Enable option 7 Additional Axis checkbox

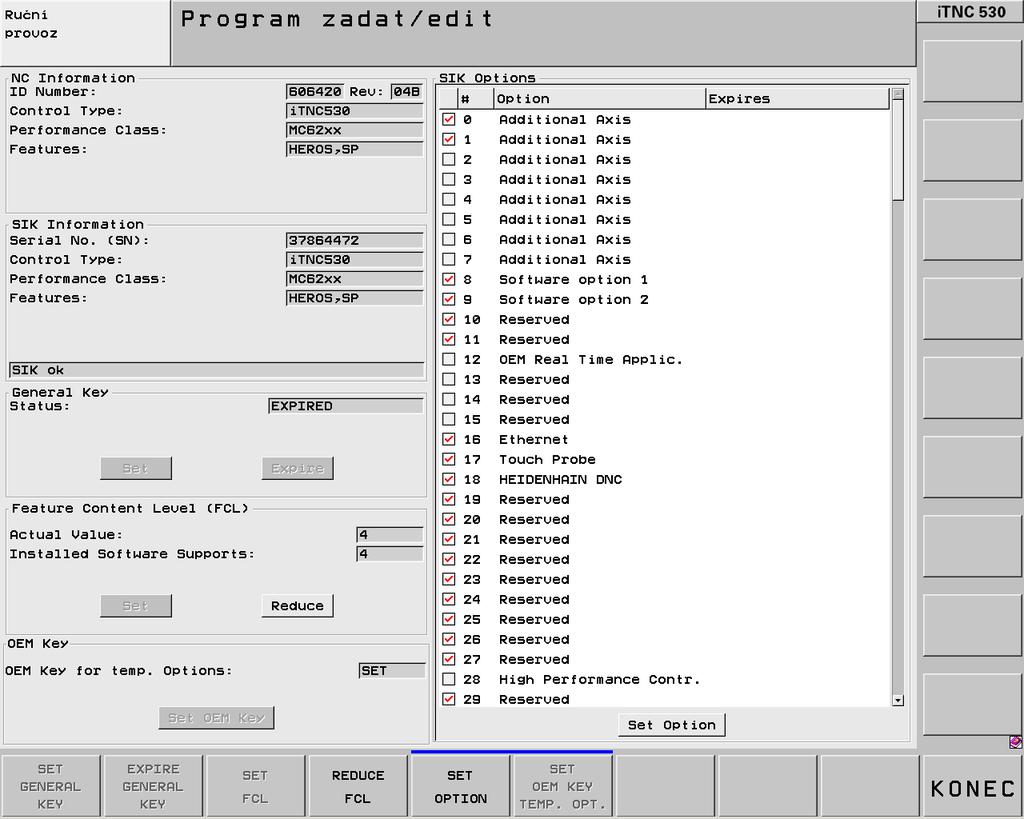(449, 259)
